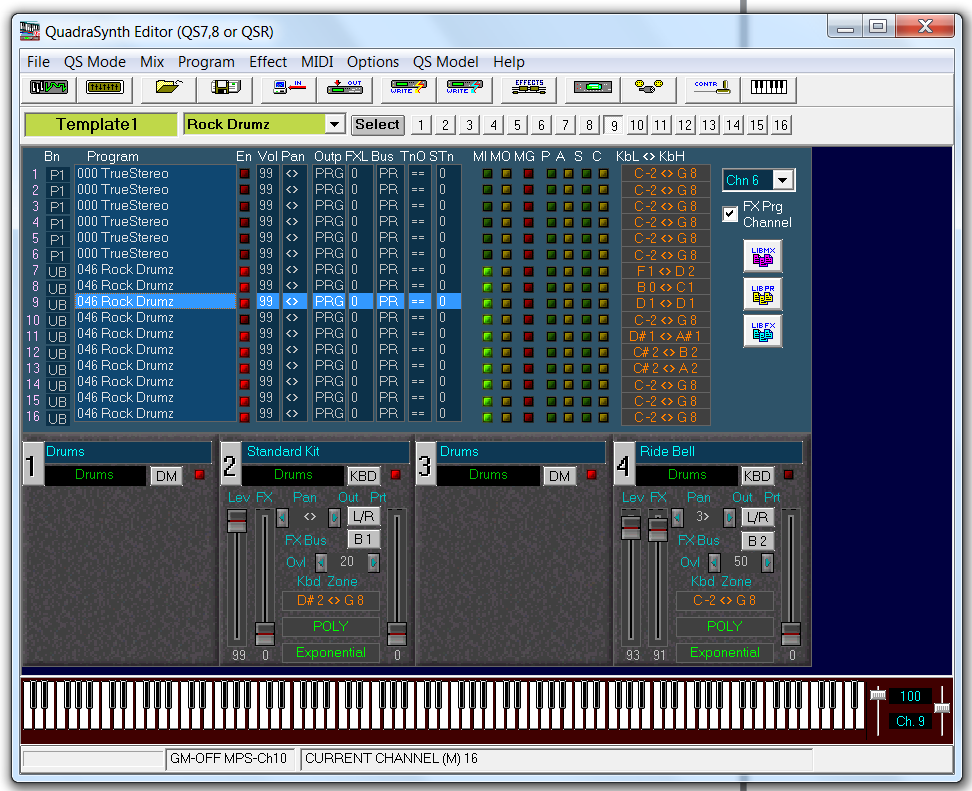Click the Lev slider in Standard Kit panel
The image size is (972, 791).
[237, 522]
